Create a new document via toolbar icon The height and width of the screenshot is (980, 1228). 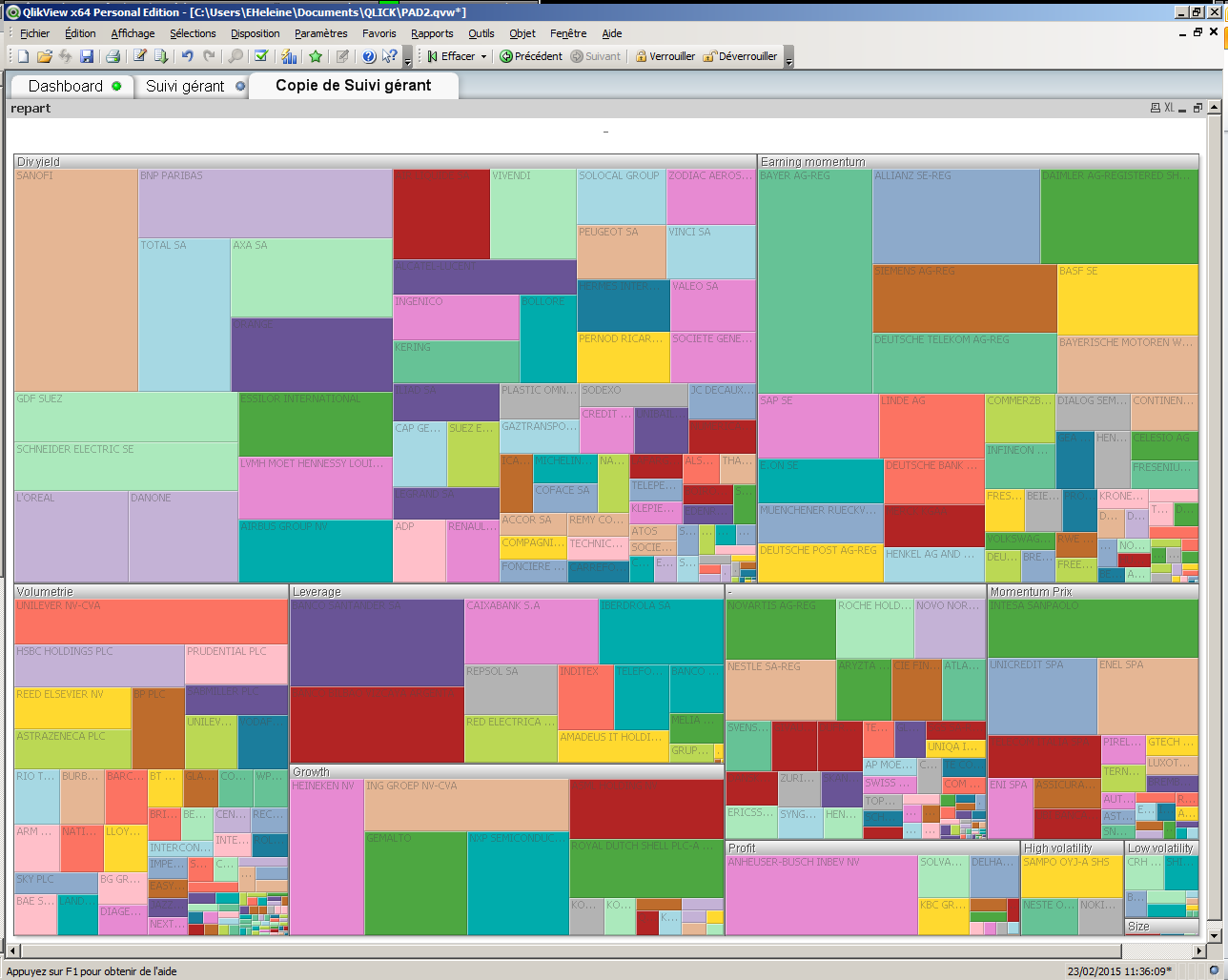[24, 56]
